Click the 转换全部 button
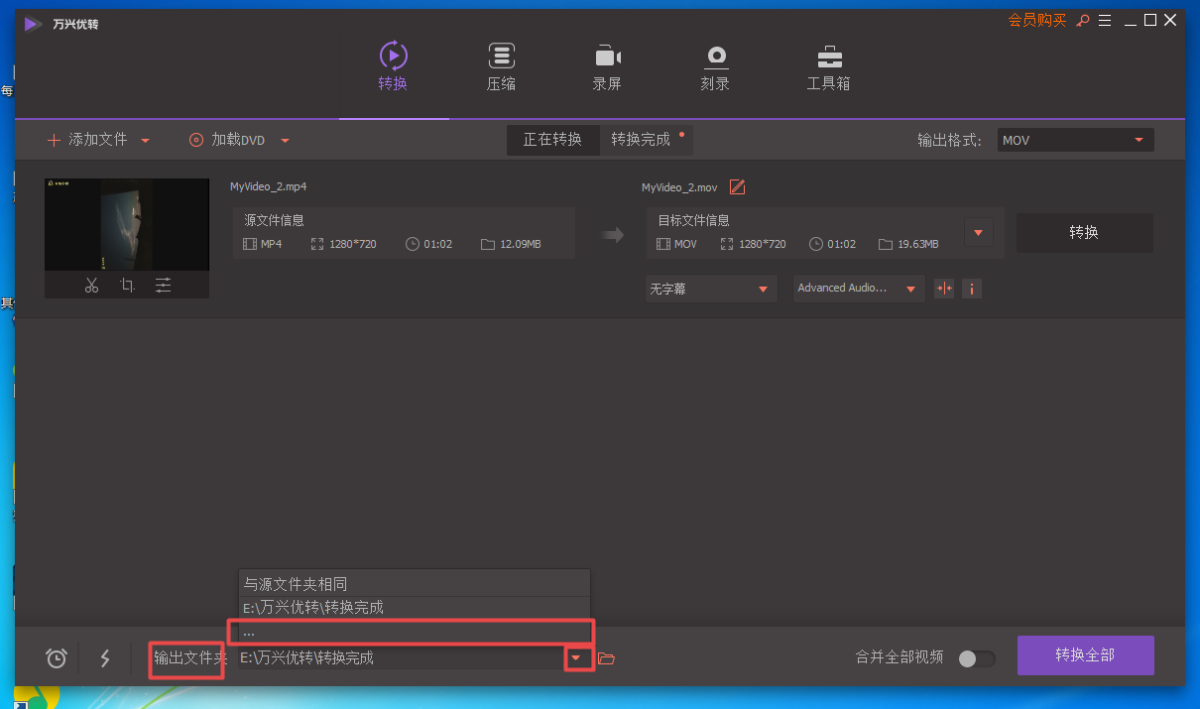The height and width of the screenshot is (709, 1200). [x=1085, y=656]
